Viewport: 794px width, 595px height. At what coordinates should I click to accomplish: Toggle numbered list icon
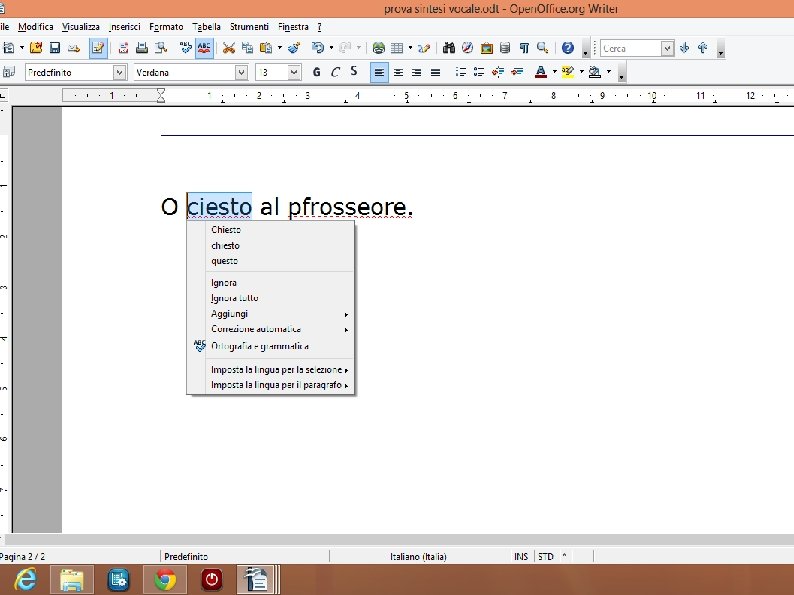pyautogui.click(x=460, y=72)
